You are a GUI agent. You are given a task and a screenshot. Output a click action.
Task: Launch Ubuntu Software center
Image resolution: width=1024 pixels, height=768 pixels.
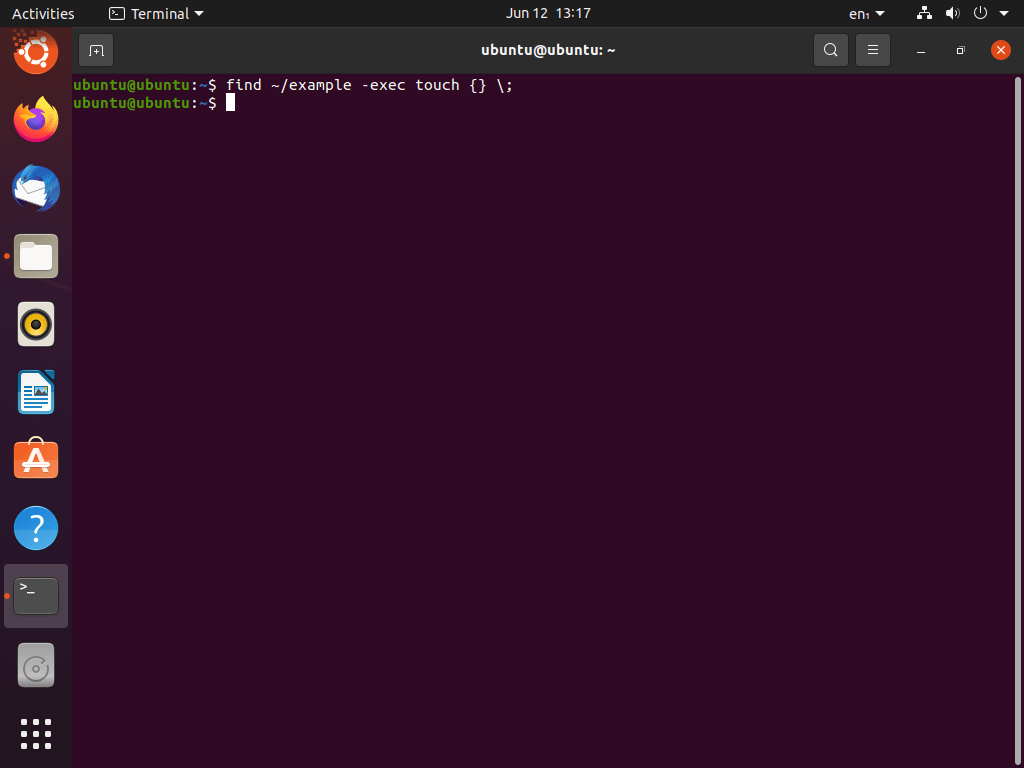tap(35, 459)
